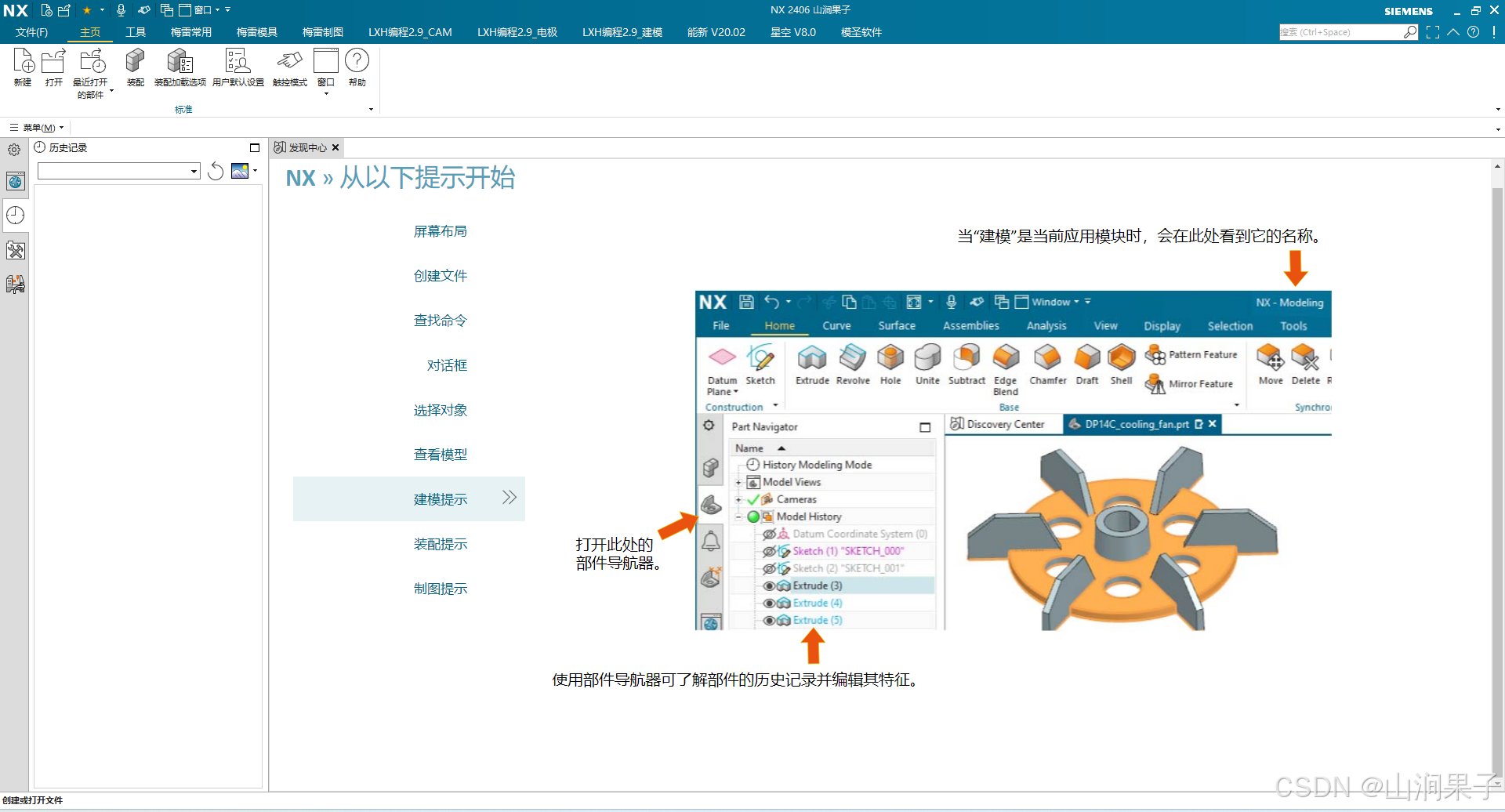The width and height of the screenshot is (1505, 812).
Task: Select the 星空 V8.0 ribbon tab
Action: tap(793, 32)
